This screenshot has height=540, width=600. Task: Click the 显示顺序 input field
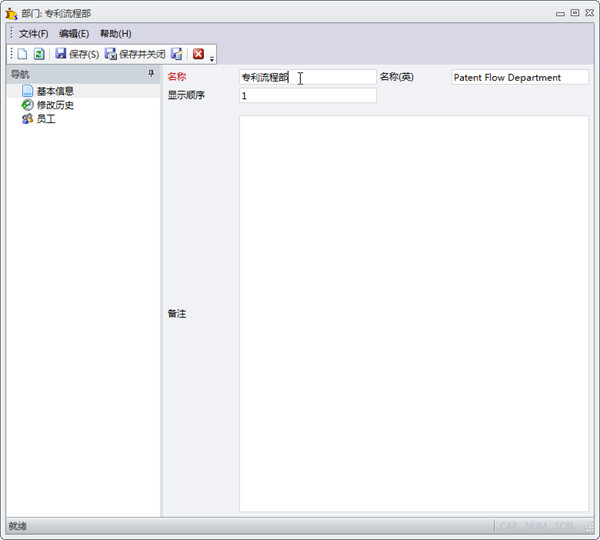pyautogui.click(x=308, y=96)
